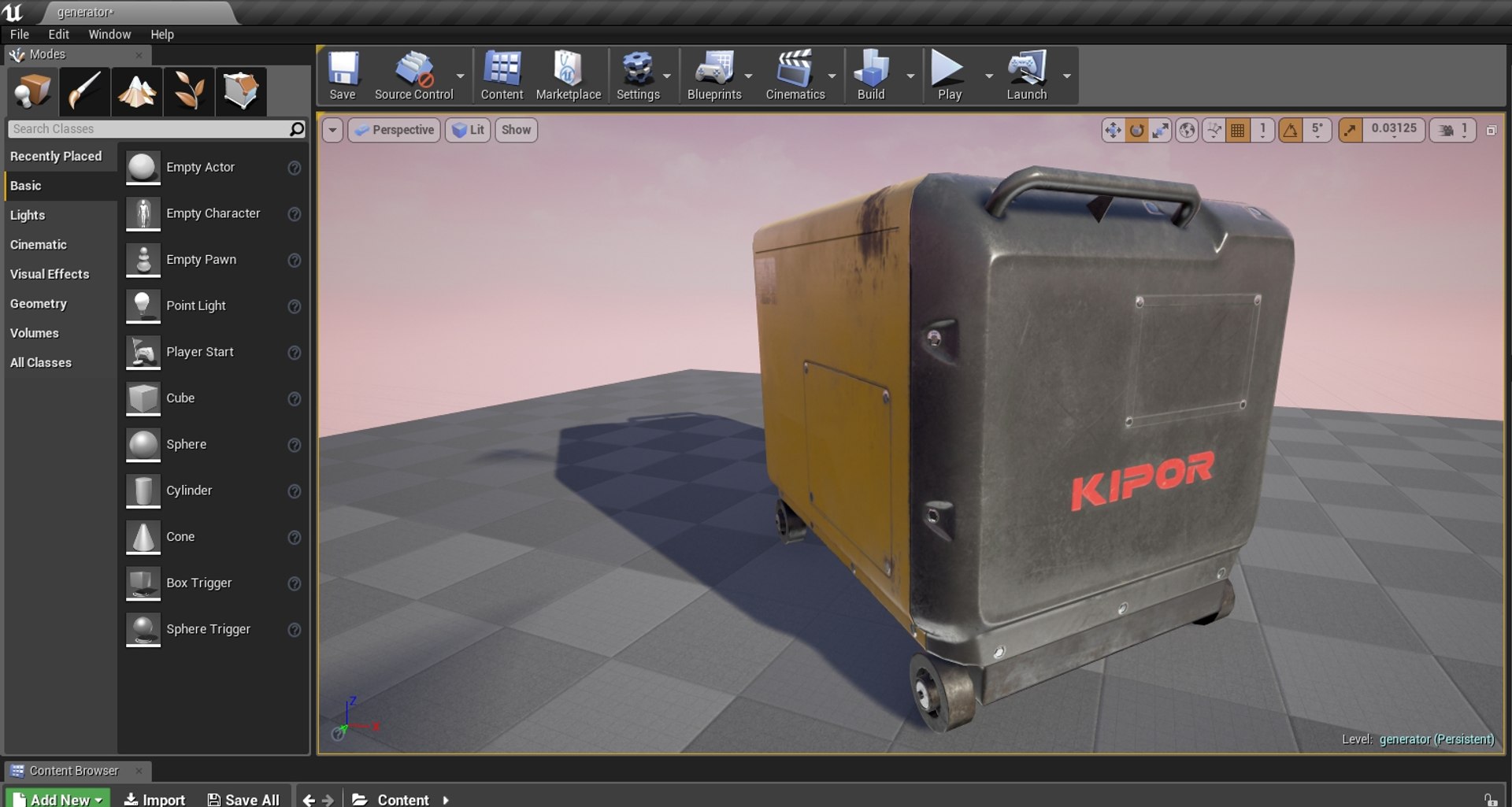Click the Save toolbar icon

tap(343, 76)
